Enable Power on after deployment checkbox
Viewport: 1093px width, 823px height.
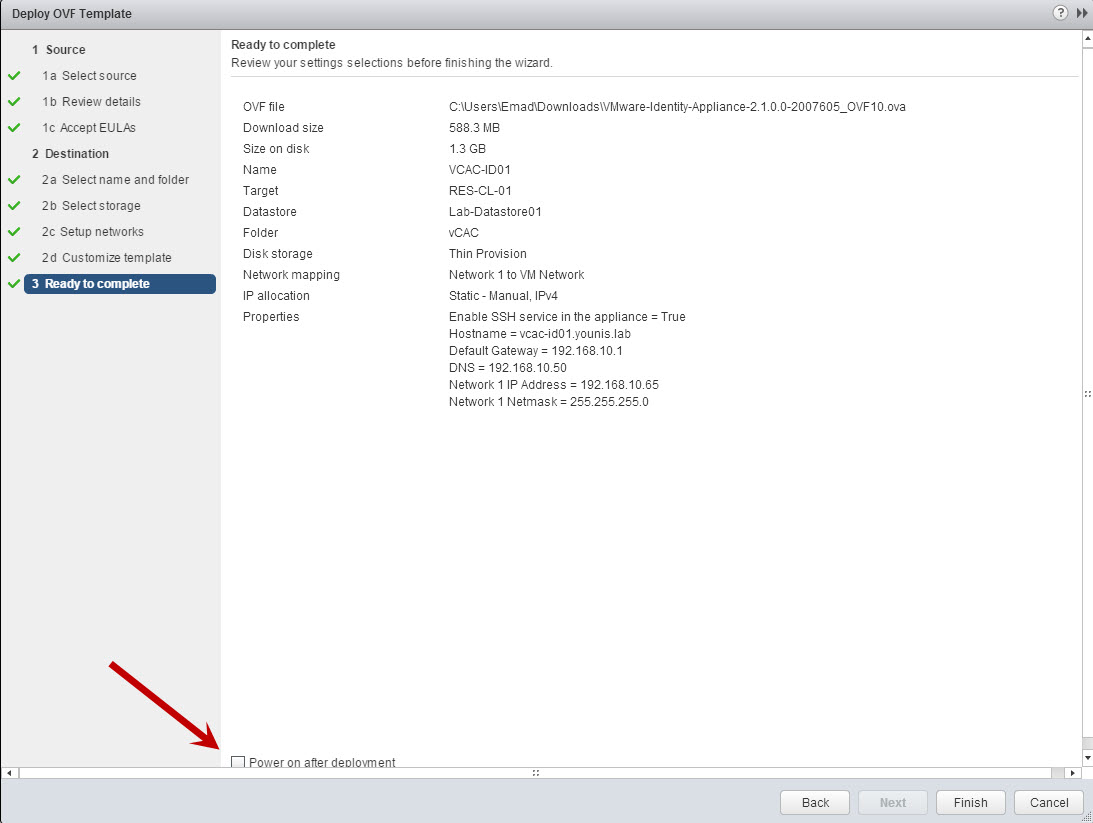238,762
